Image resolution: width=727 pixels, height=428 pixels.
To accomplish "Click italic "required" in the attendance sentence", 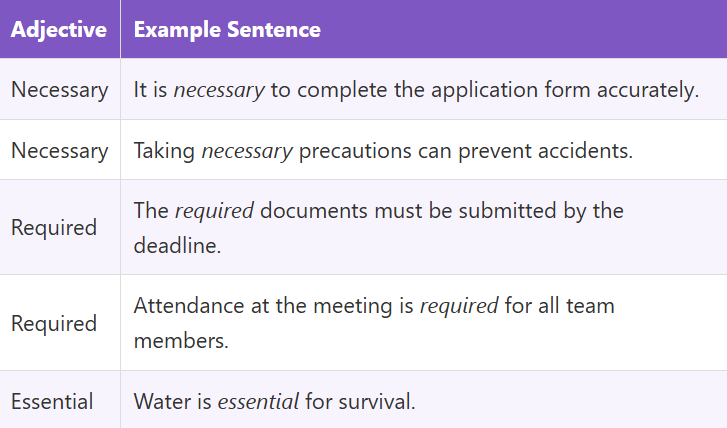I will coord(458,305).
